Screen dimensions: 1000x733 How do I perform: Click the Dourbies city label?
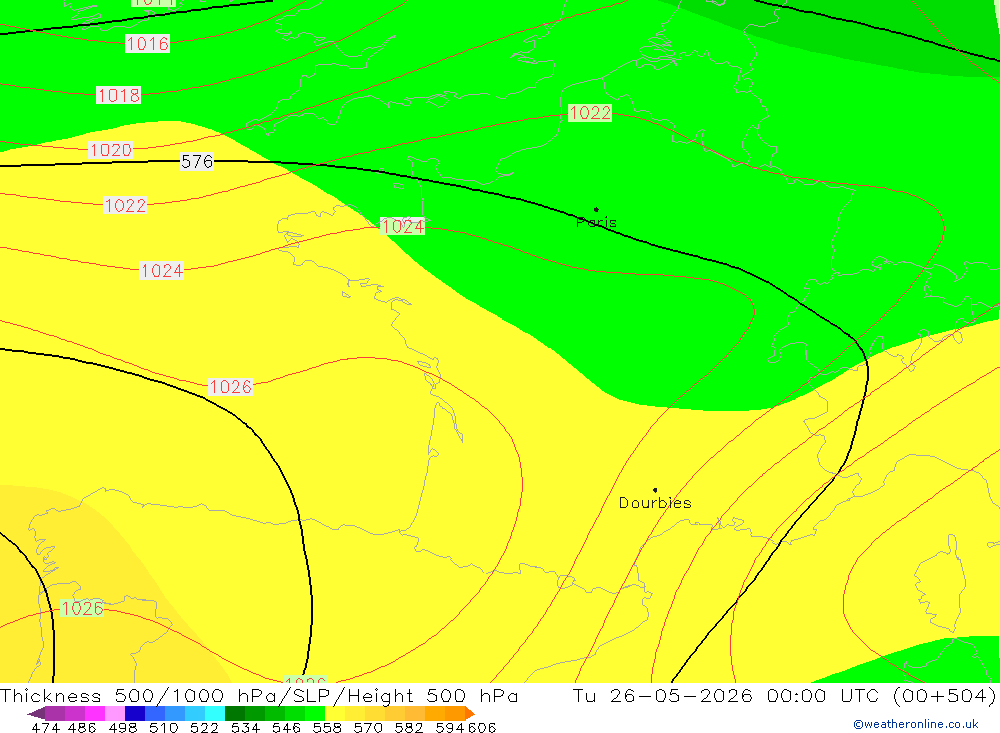click(x=655, y=503)
